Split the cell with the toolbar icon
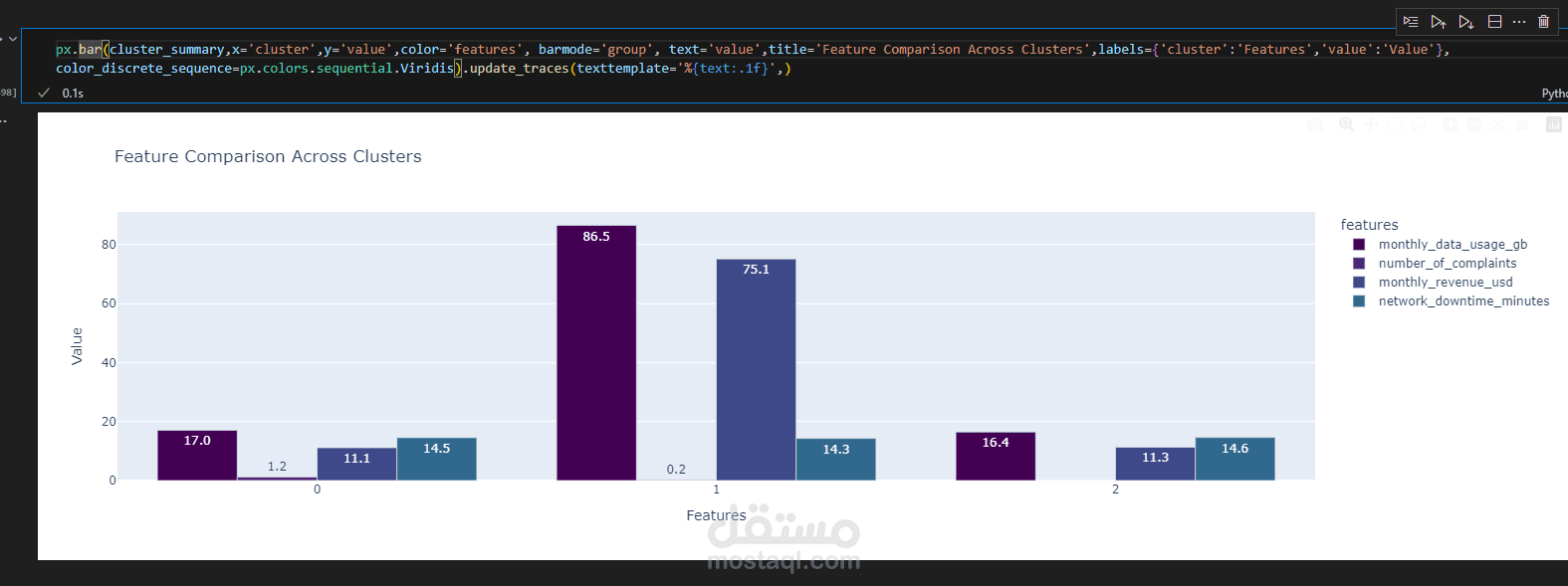This screenshot has width=1568, height=586. pyautogui.click(x=1494, y=22)
